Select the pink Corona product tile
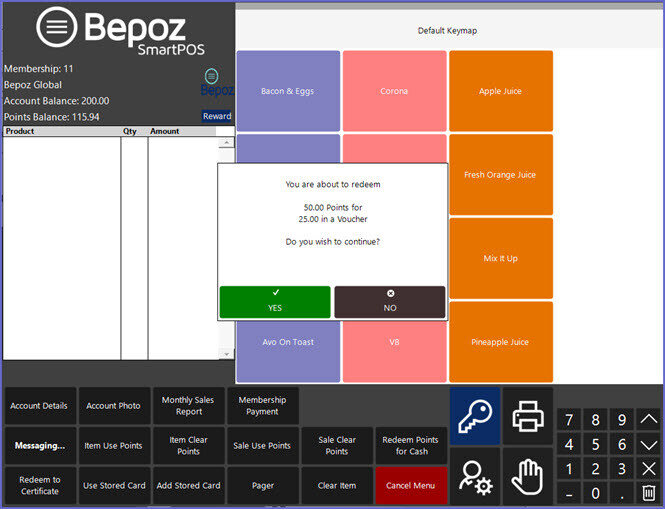Screen dimensions: 665x510 tap(394, 92)
